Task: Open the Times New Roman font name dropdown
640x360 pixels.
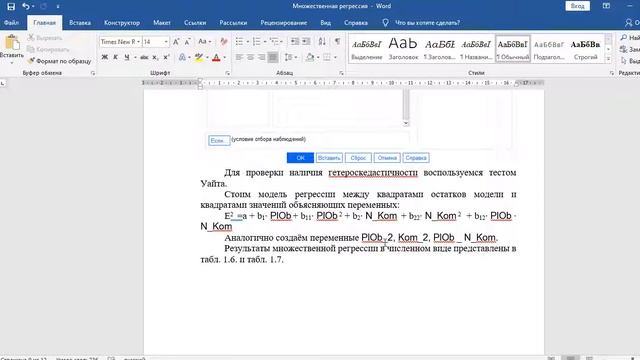Action: [x=138, y=42]
